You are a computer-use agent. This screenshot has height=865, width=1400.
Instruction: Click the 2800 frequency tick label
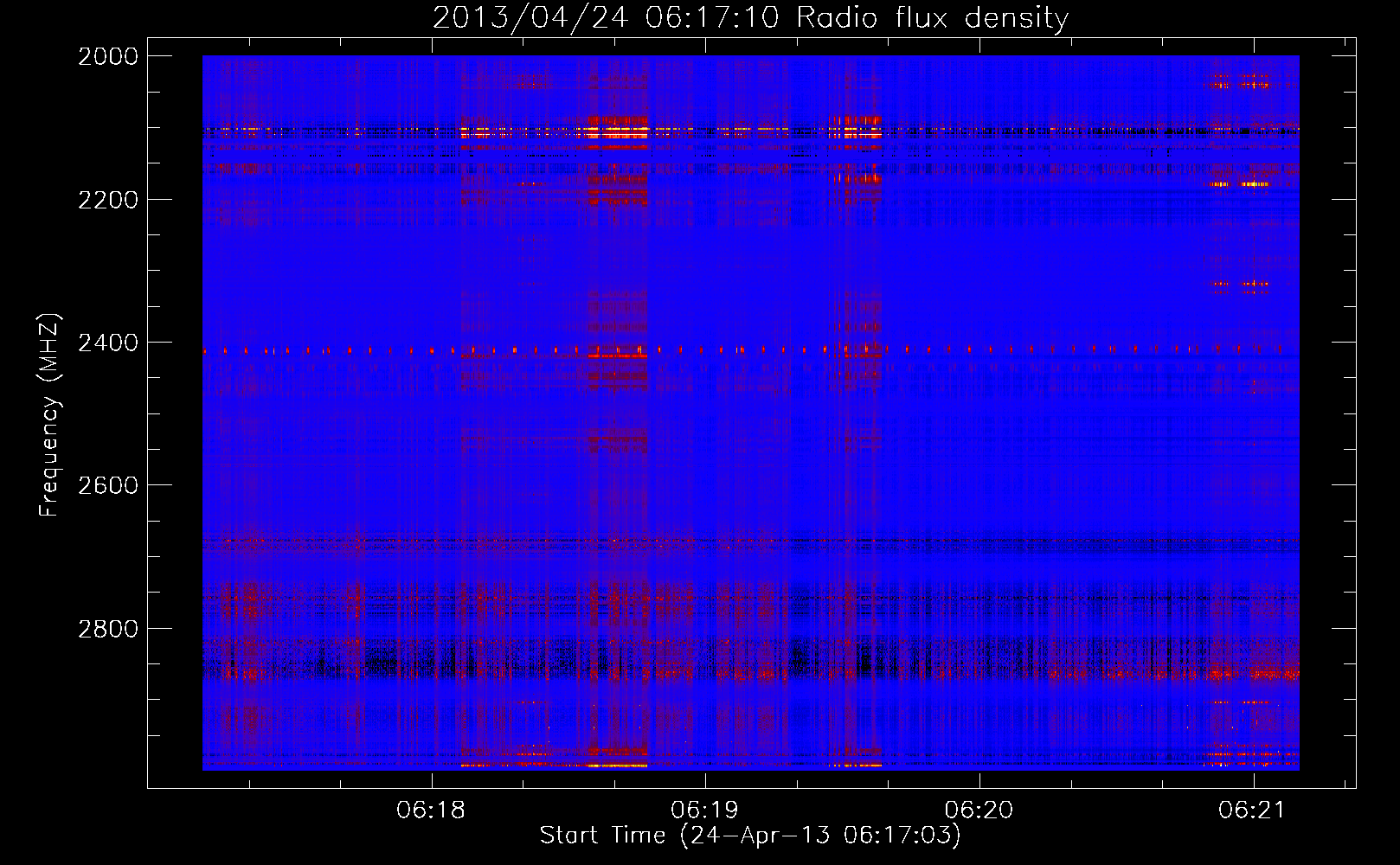pyautogui.click(x=108, y=629)
